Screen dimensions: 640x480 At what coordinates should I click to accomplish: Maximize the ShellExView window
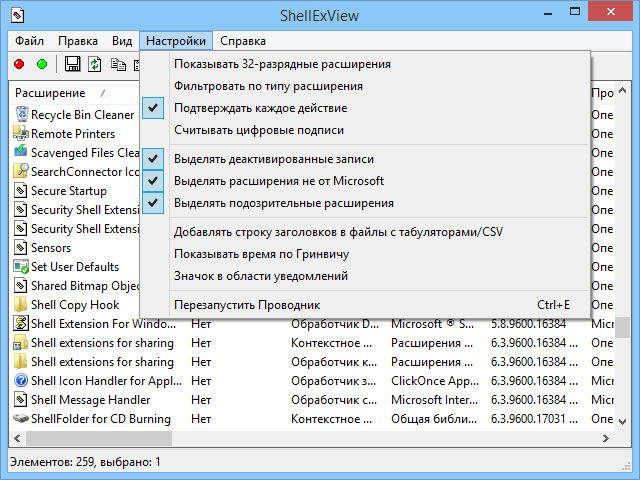tap(575, 12)
